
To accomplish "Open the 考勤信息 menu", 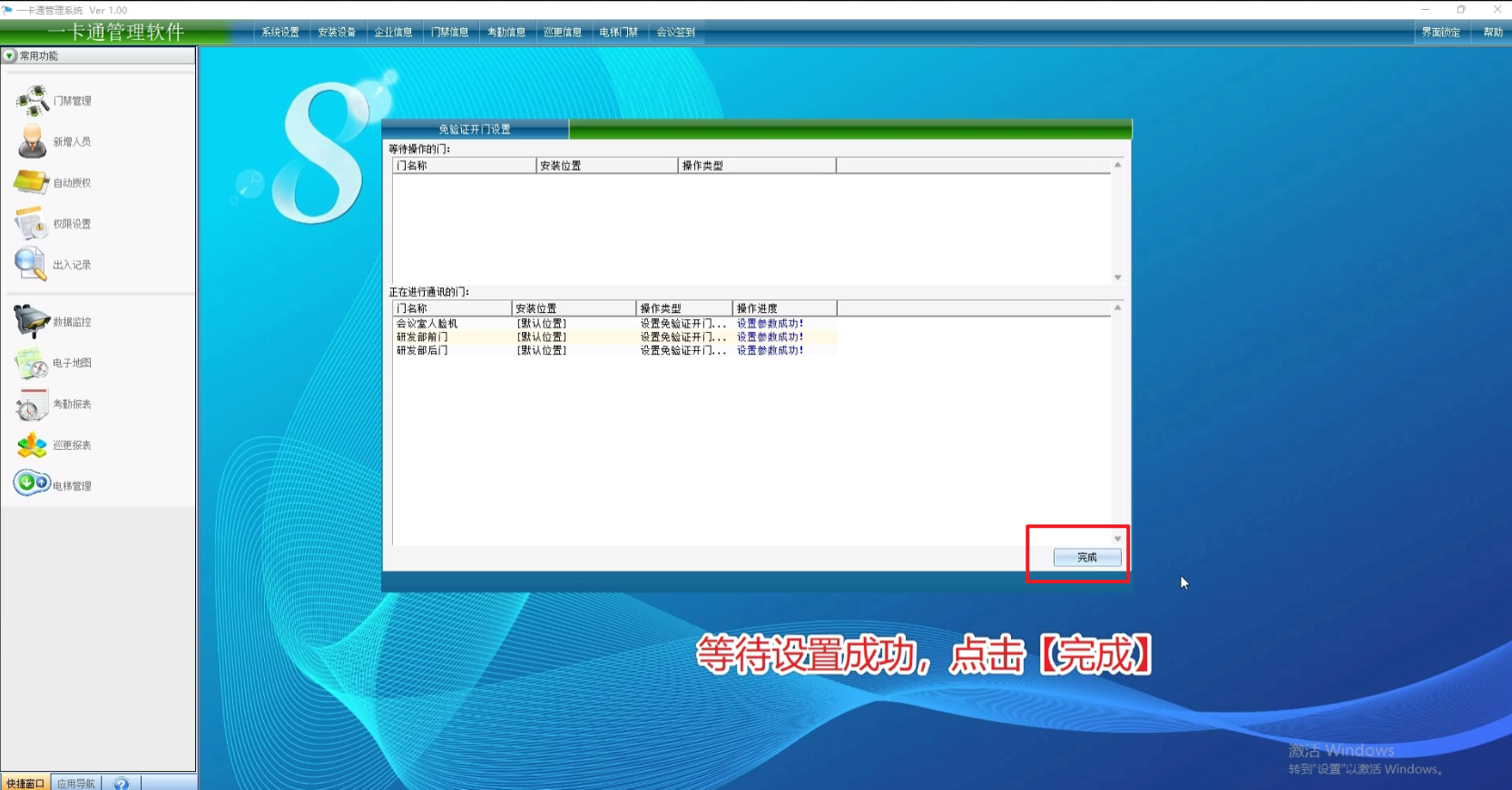I will click(x=506, y=33).
